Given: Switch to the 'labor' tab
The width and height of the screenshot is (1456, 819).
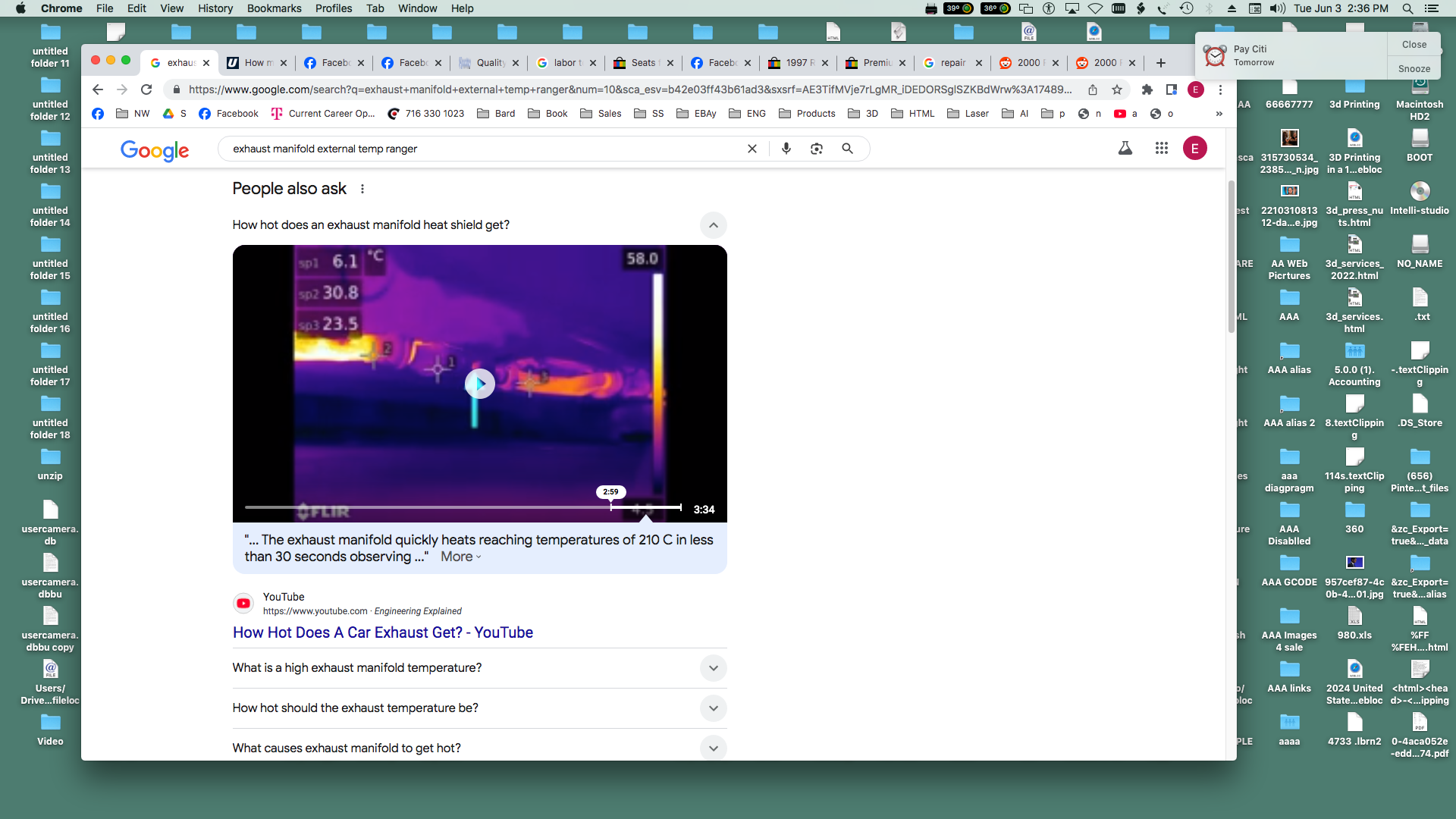Looking at the screenshot, I should click(566, 63).
